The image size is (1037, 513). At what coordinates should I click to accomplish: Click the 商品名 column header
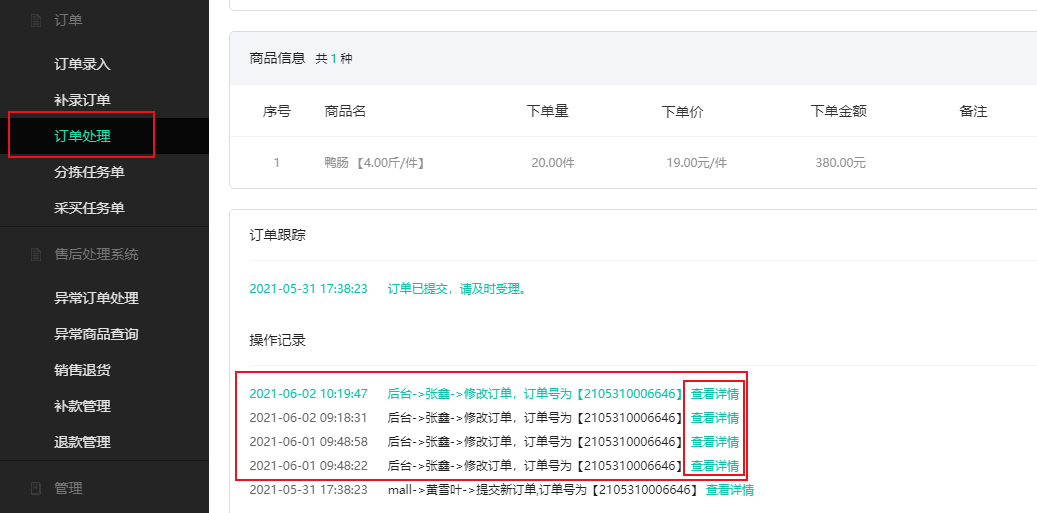(345, 111)
